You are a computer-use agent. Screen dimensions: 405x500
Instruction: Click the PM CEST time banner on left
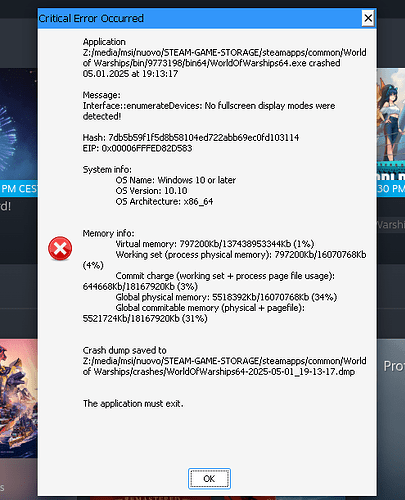19,189
